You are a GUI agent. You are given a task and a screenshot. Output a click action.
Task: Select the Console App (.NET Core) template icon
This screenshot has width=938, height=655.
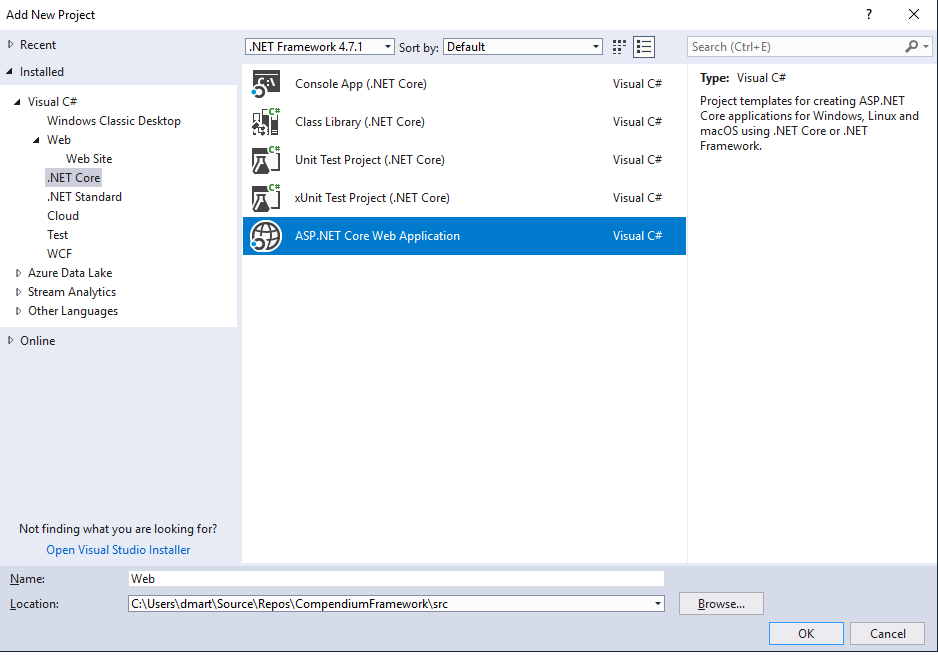265,83
